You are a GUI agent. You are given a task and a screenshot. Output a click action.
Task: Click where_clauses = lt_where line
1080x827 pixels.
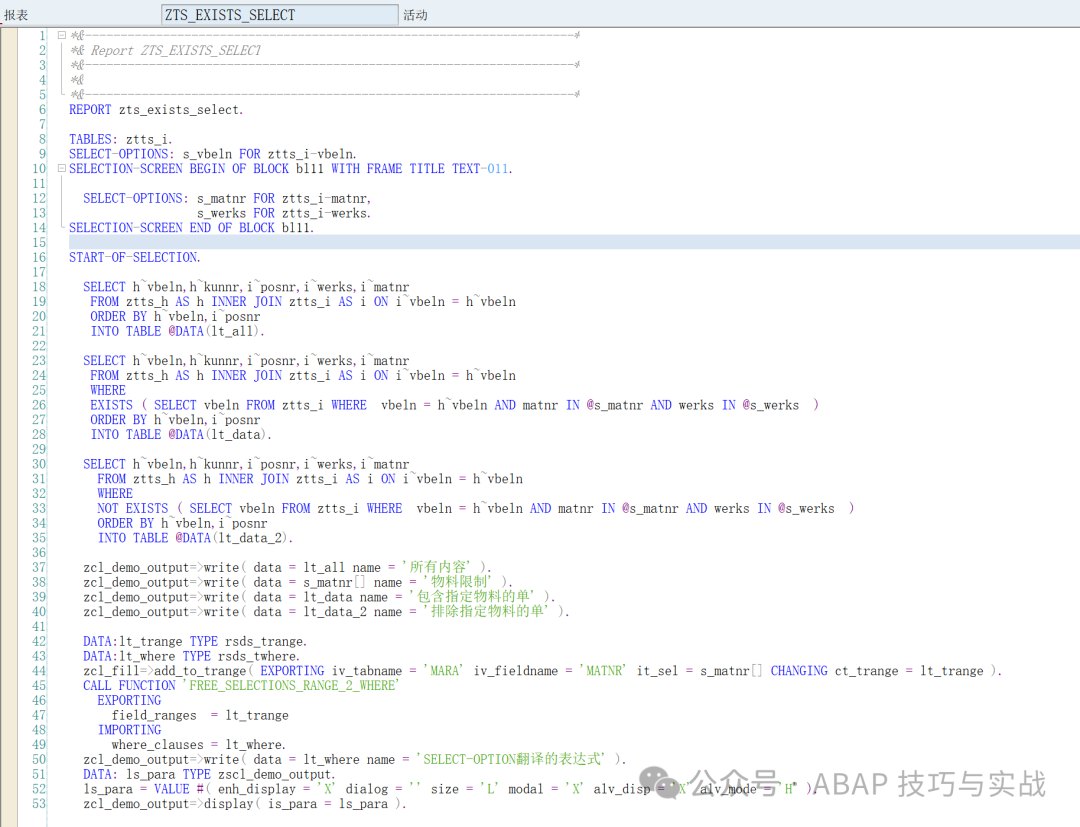point(198,745)
